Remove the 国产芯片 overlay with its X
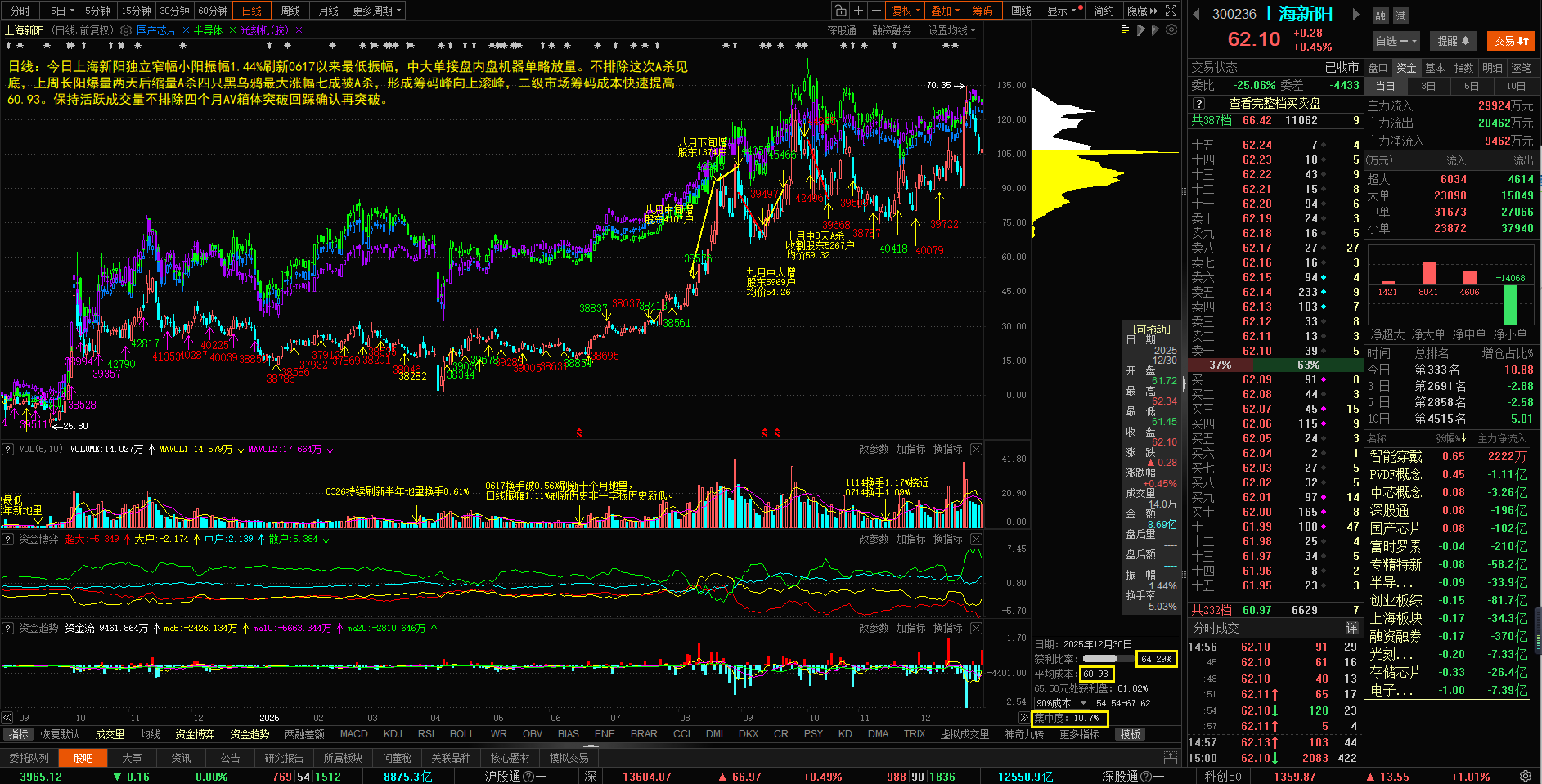The image size is (1542, 784). (186, 30)
